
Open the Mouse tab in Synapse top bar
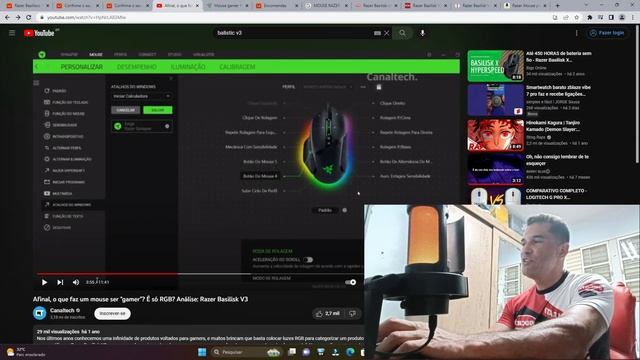pyautogui.click(x=96, y=54)
